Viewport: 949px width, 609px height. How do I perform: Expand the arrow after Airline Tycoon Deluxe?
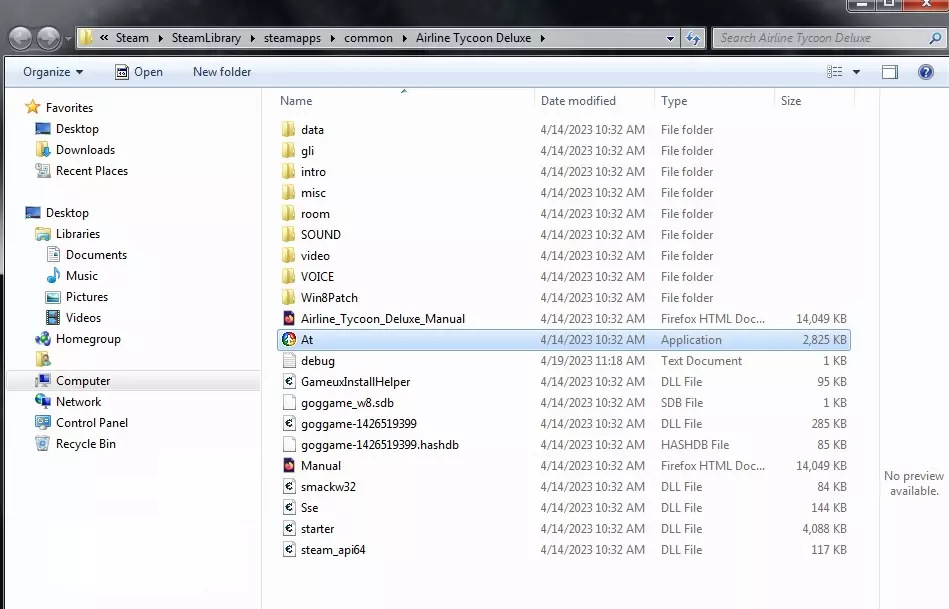(x=542, y=38)
